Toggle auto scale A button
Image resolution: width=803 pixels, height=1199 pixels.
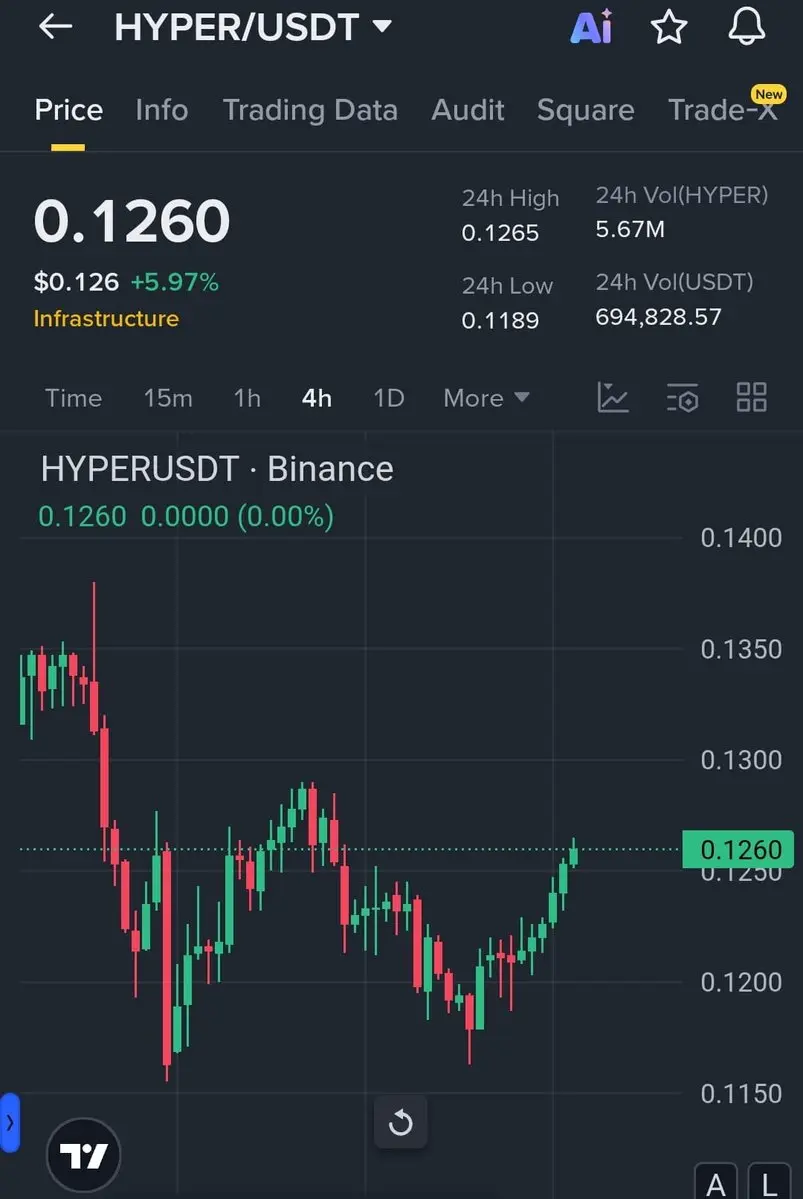point(716,1182)
